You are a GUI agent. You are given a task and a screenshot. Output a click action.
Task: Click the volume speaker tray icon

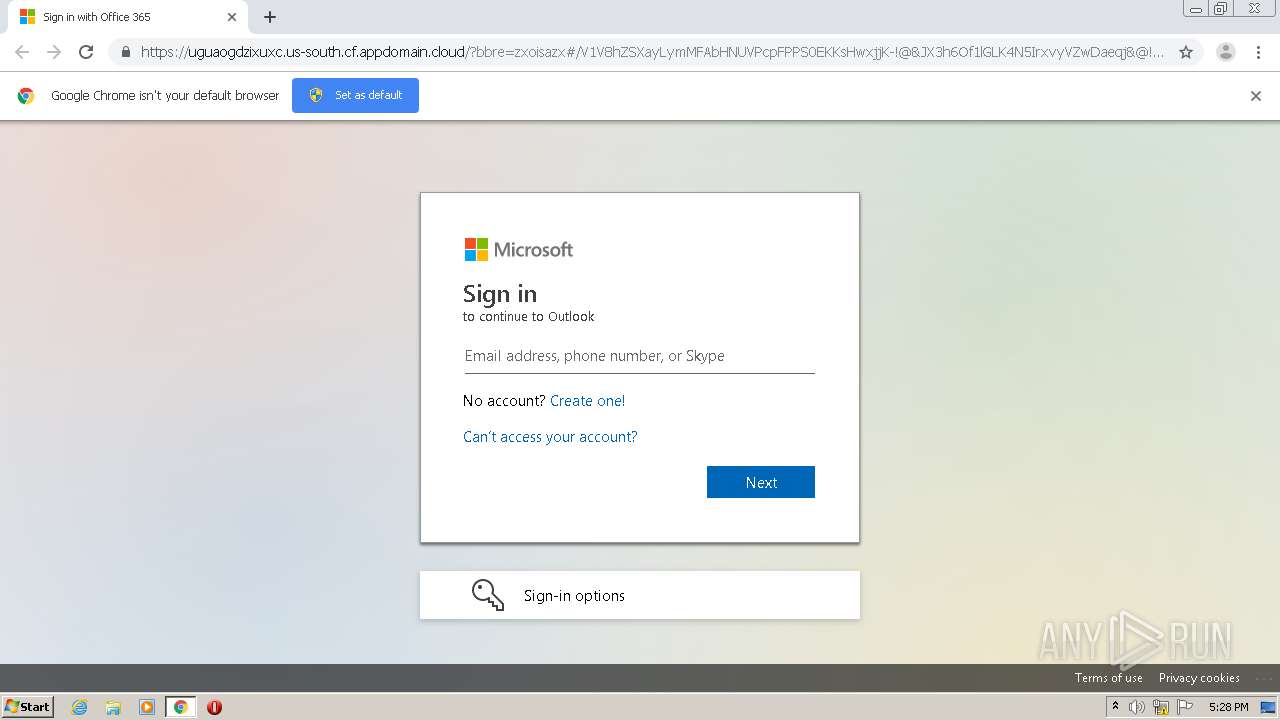(x=1137, y=707)
